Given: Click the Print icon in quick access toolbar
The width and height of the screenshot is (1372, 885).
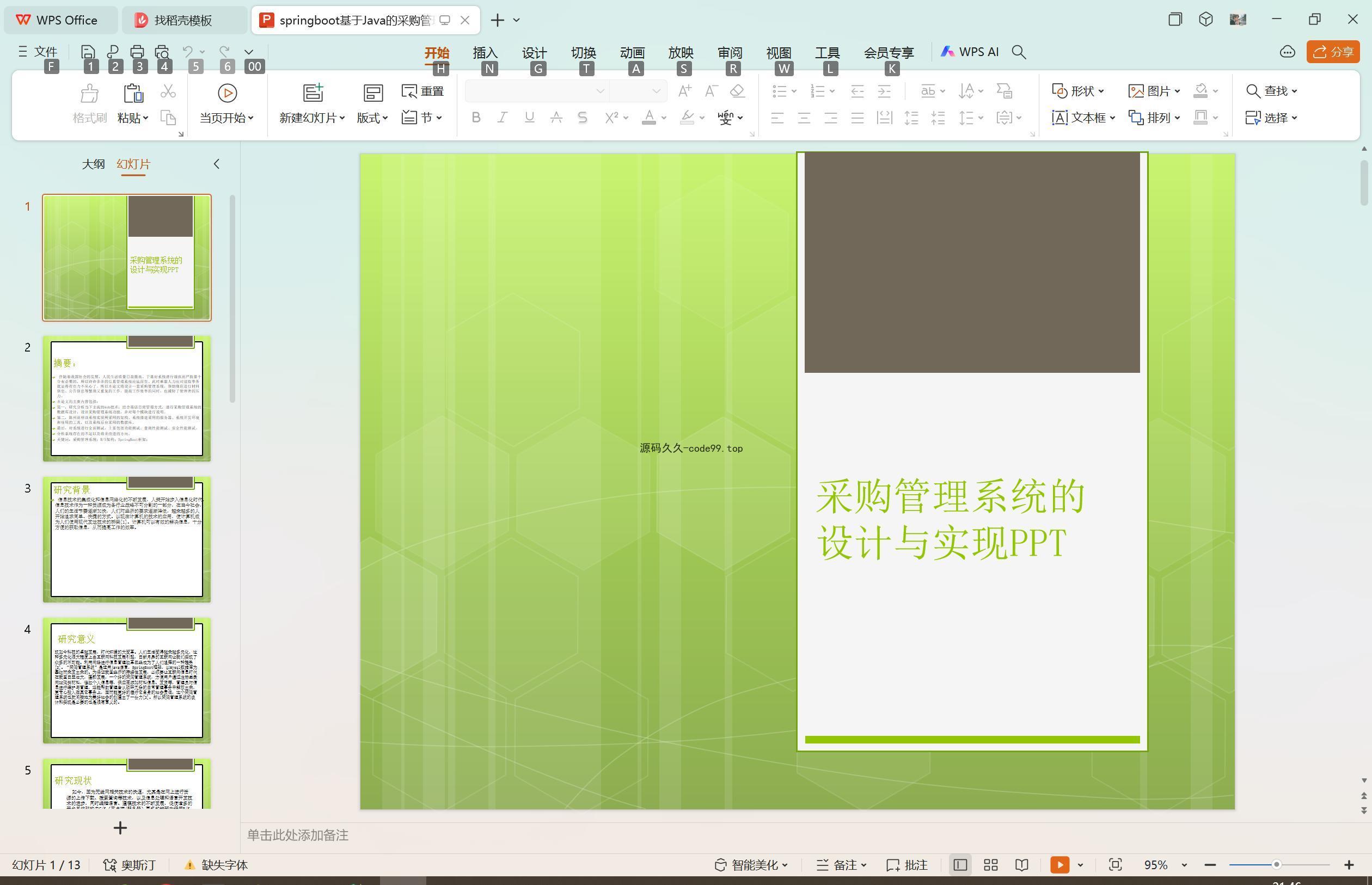Looking at the screenshot, I should 137,52.
